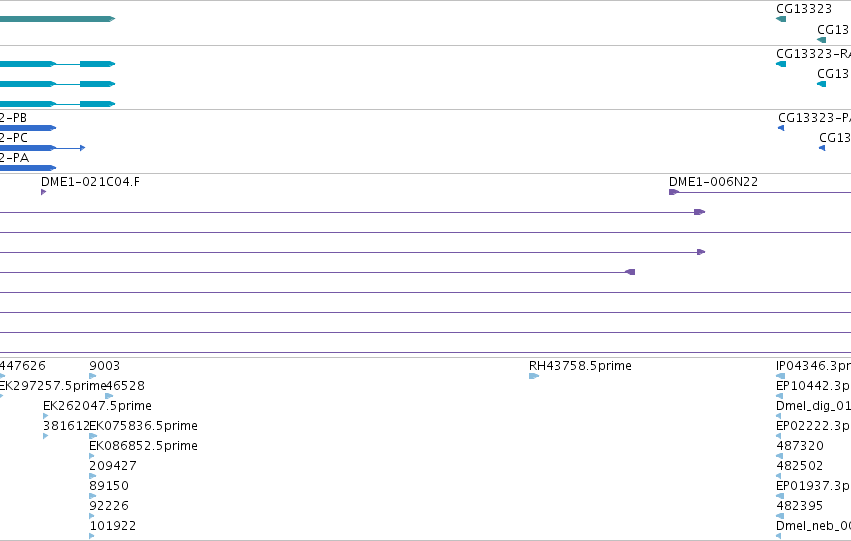Viewport: 851px width, 541px height.
Task: Click the thin blue arrow tip of 2-PC
Action: click(82, 148)
